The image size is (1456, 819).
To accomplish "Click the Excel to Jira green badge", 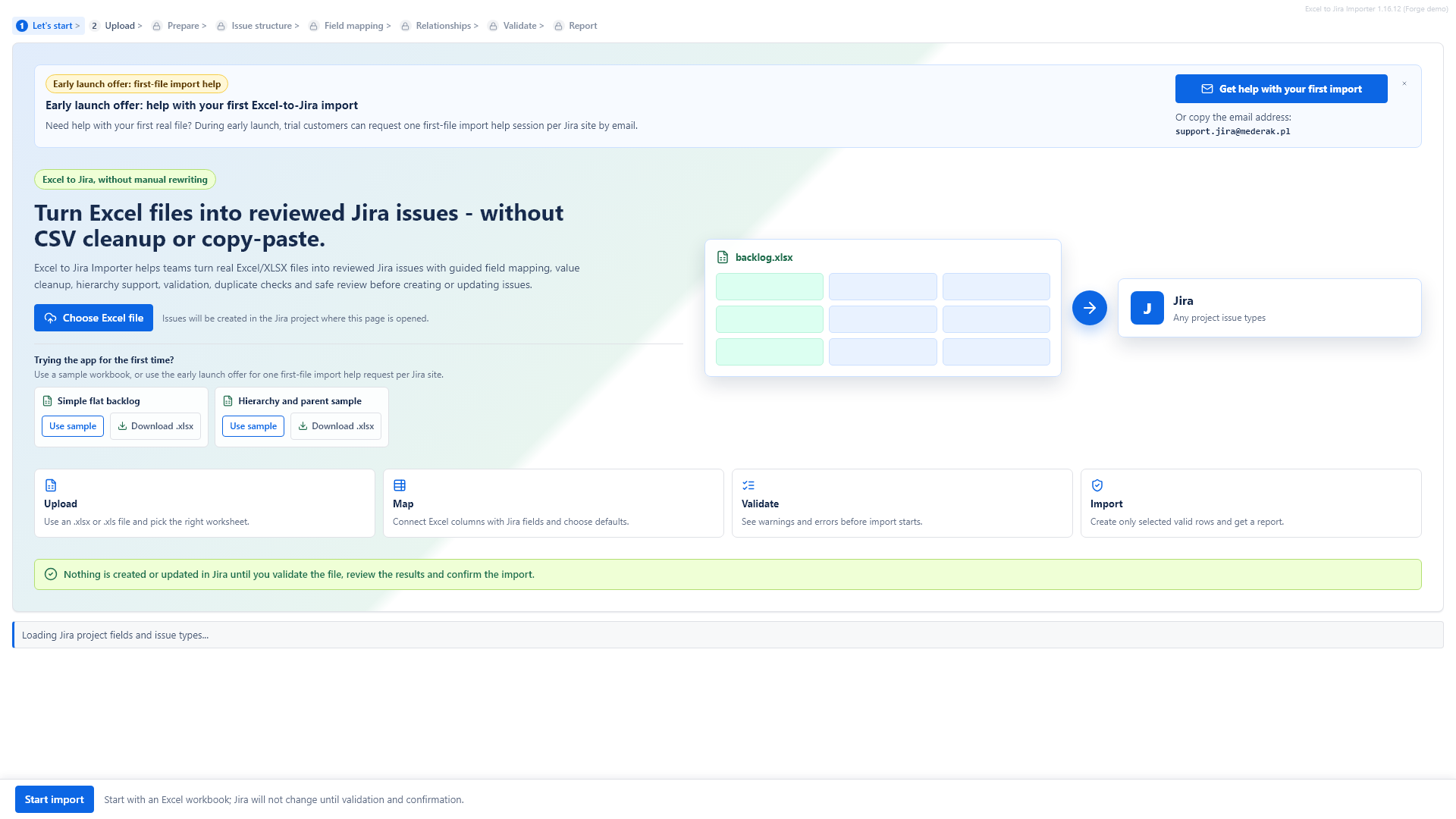I will 125,180.
